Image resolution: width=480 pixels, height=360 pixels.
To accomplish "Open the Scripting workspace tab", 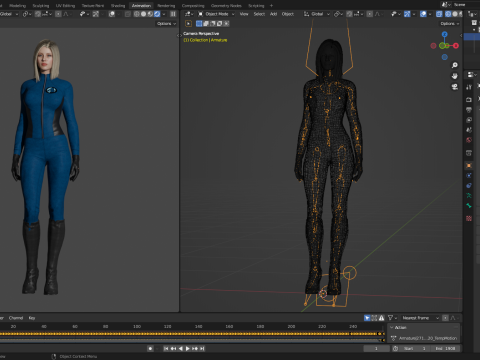I will [256, 6].
